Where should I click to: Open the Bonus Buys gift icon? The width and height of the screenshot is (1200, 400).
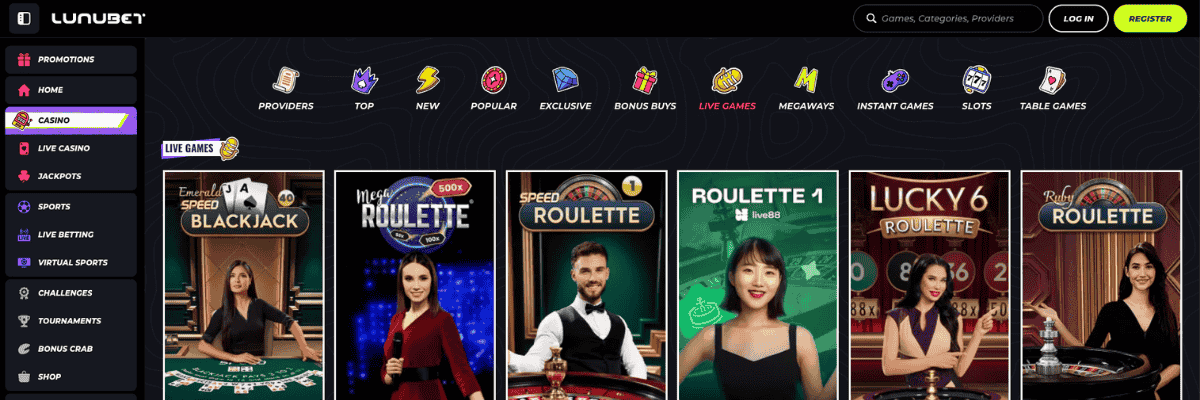pos(645,80)
